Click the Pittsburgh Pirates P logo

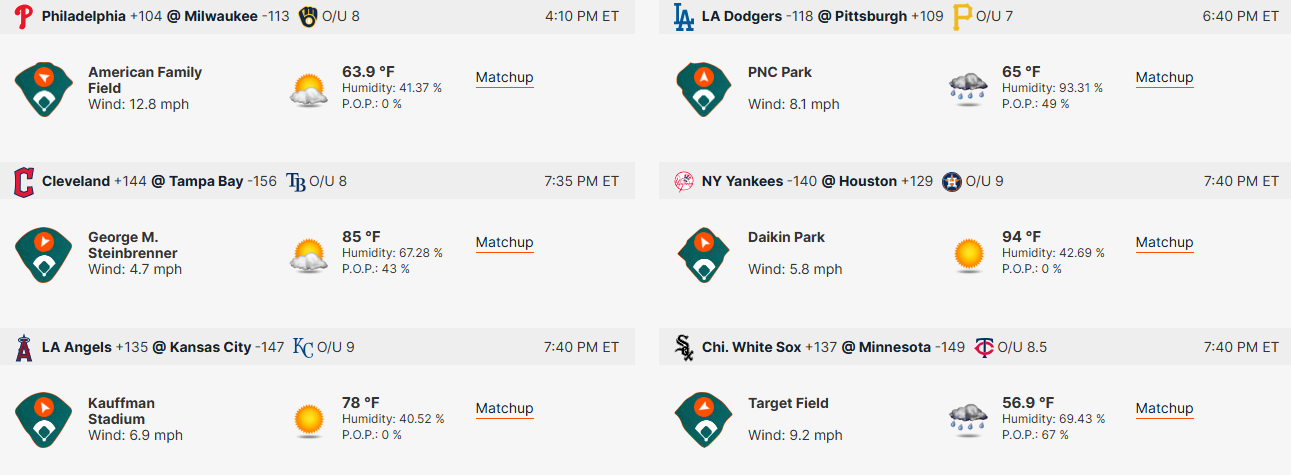(962, 16)
